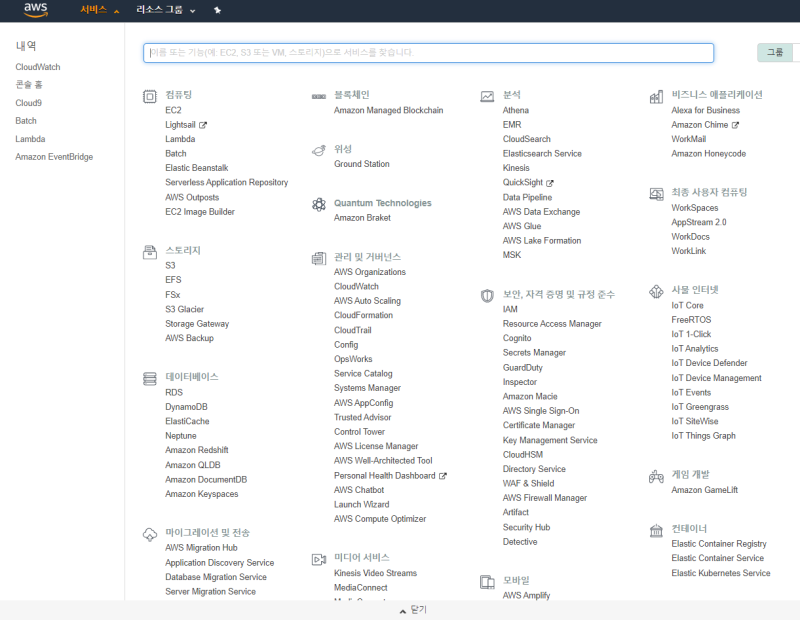Image resolution: width=800 pixels, height=620 pixels.
Task: Click the 분석 chart icon
Action: tap(487, 96)
